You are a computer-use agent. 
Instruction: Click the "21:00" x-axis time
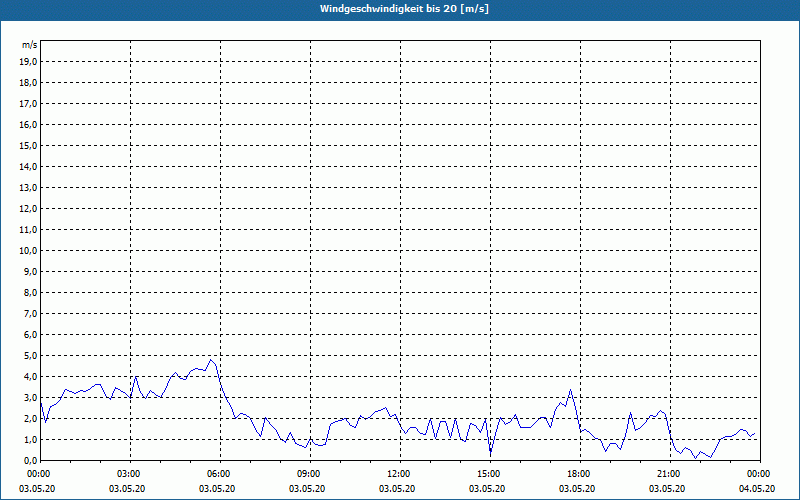670,474
